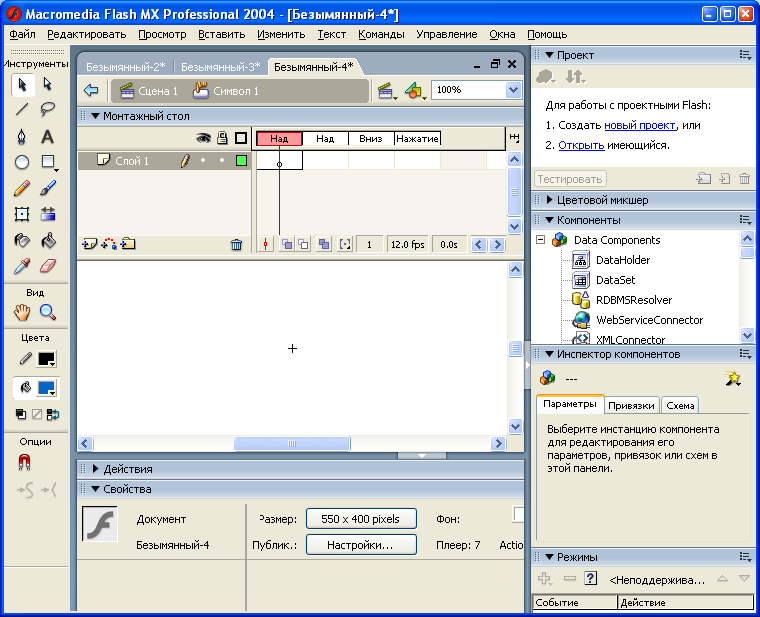Select the Lasso tool
760x617 pixels.
click(x=48, y=110)
